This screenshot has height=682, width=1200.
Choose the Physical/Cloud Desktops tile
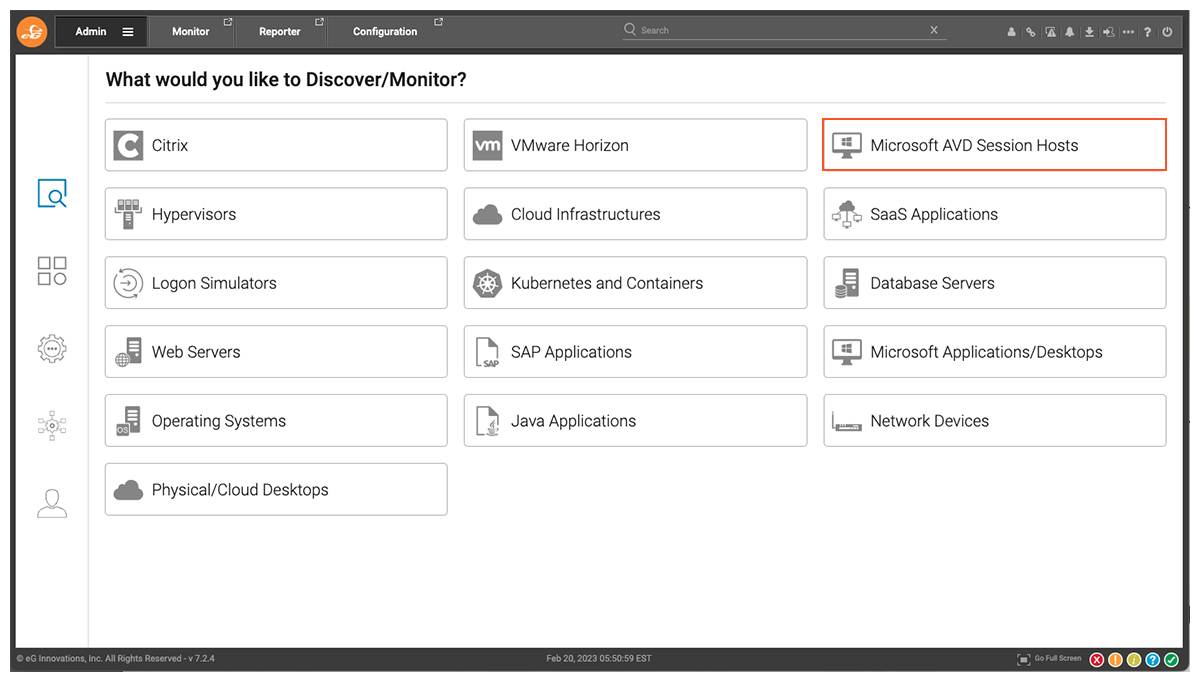tap(276, 490)
